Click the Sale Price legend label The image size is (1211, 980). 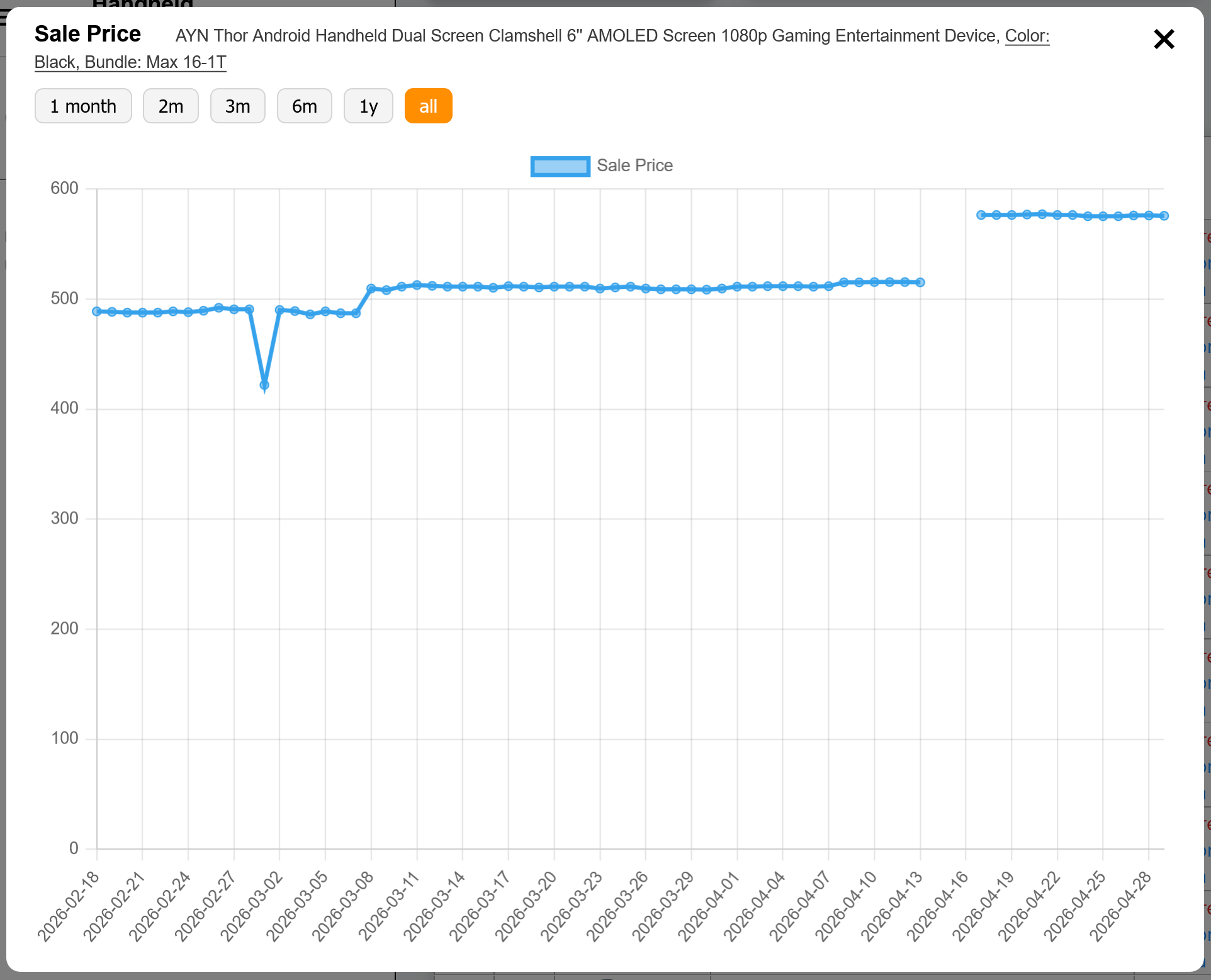click(634, 166)
